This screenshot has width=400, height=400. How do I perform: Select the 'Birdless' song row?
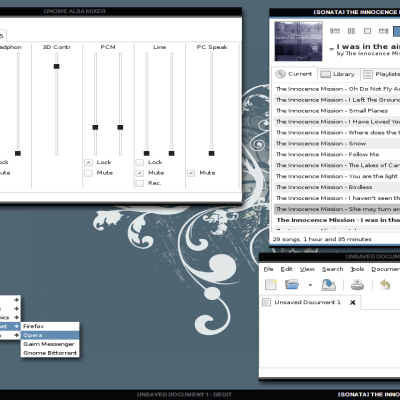point(337,187)
